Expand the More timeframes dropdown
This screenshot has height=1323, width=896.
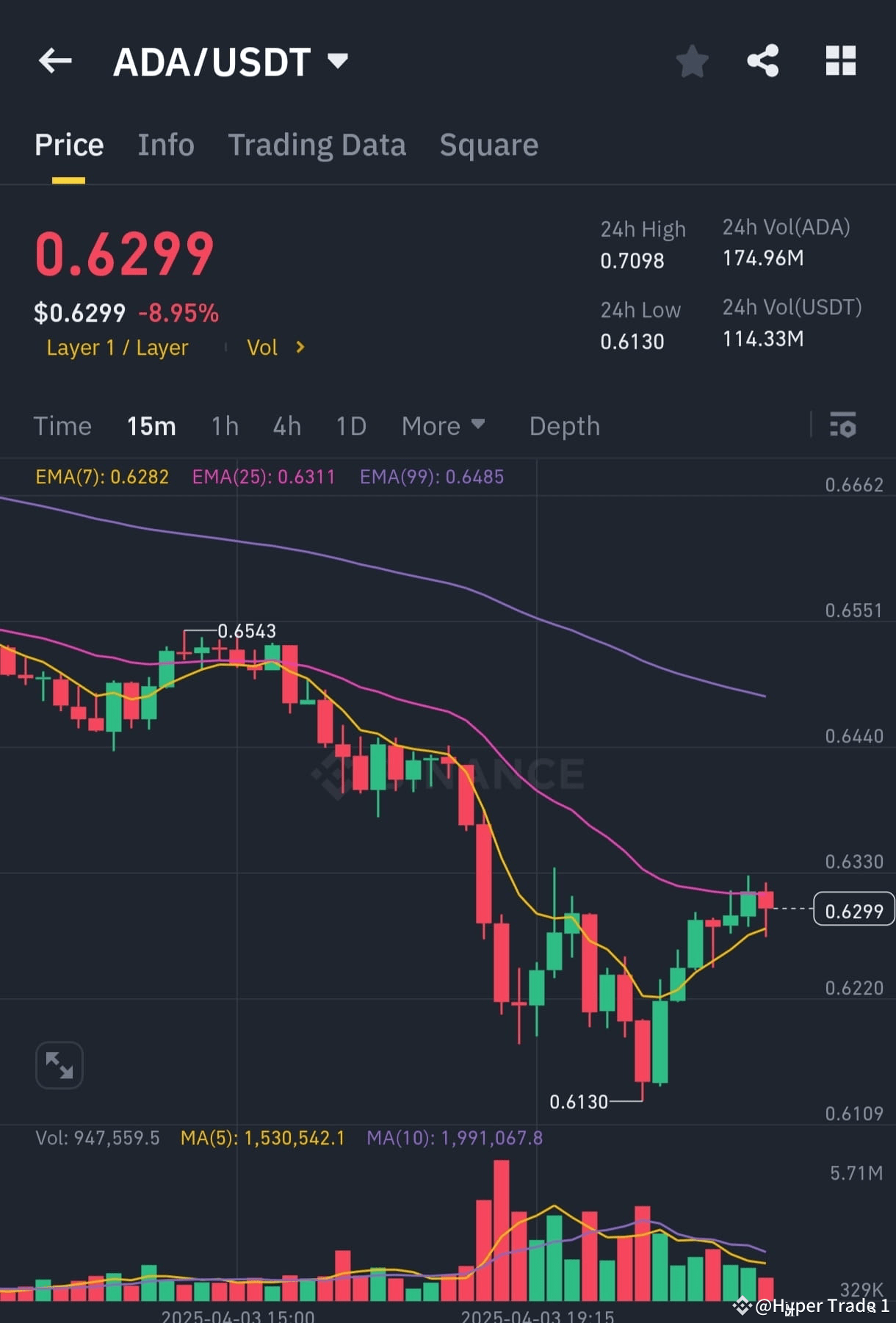click(x=443, y=426)
